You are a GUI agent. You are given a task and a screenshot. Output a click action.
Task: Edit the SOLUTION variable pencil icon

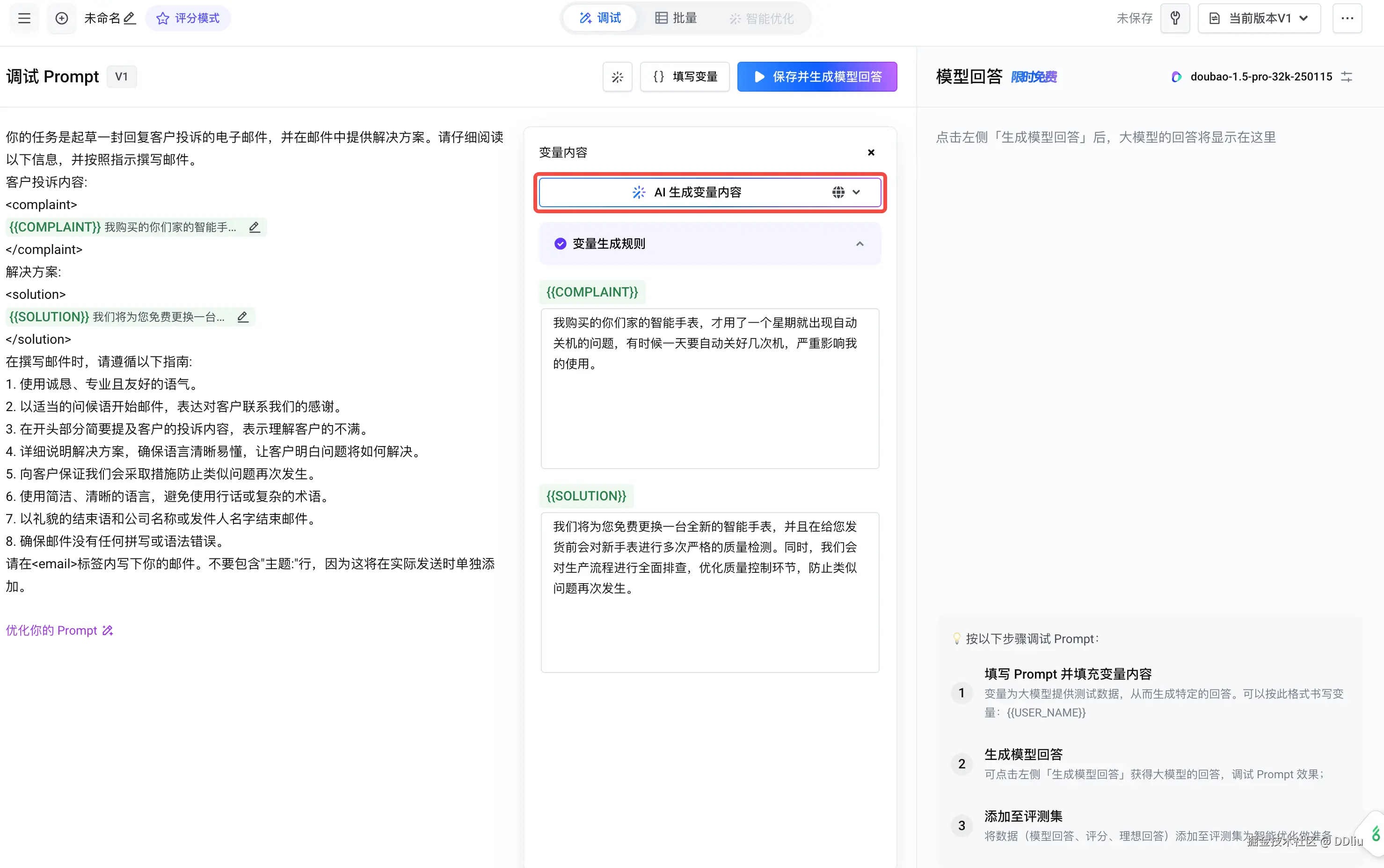243,317
